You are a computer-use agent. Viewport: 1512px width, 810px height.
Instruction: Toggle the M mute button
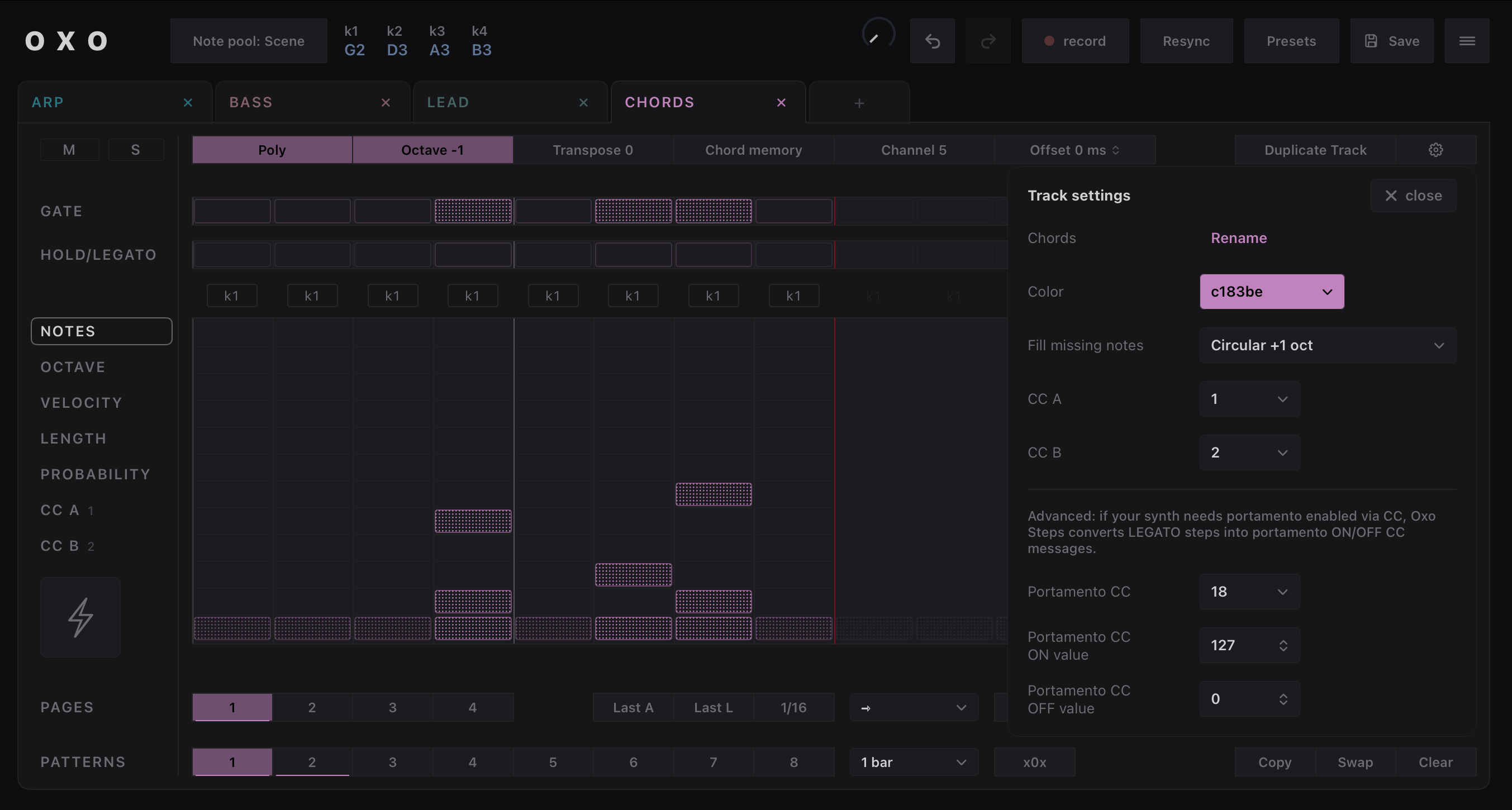tap(69, 150)
